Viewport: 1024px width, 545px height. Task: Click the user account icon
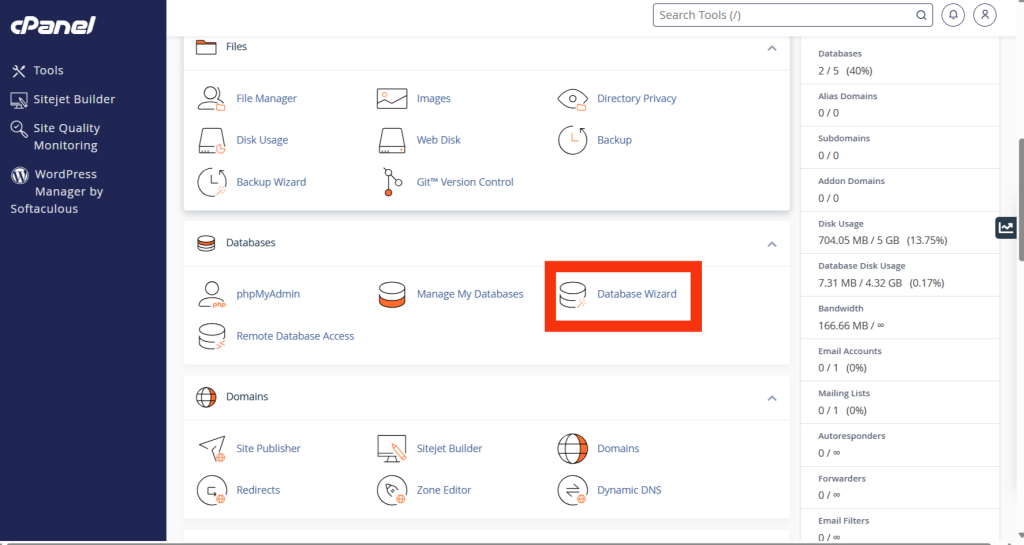985,15
